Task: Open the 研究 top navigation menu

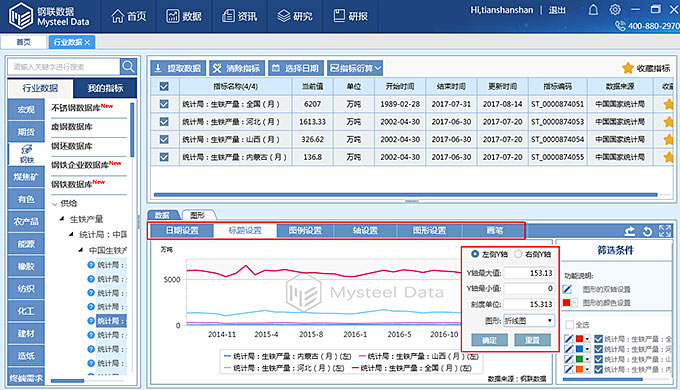Action: click(295, 16)
